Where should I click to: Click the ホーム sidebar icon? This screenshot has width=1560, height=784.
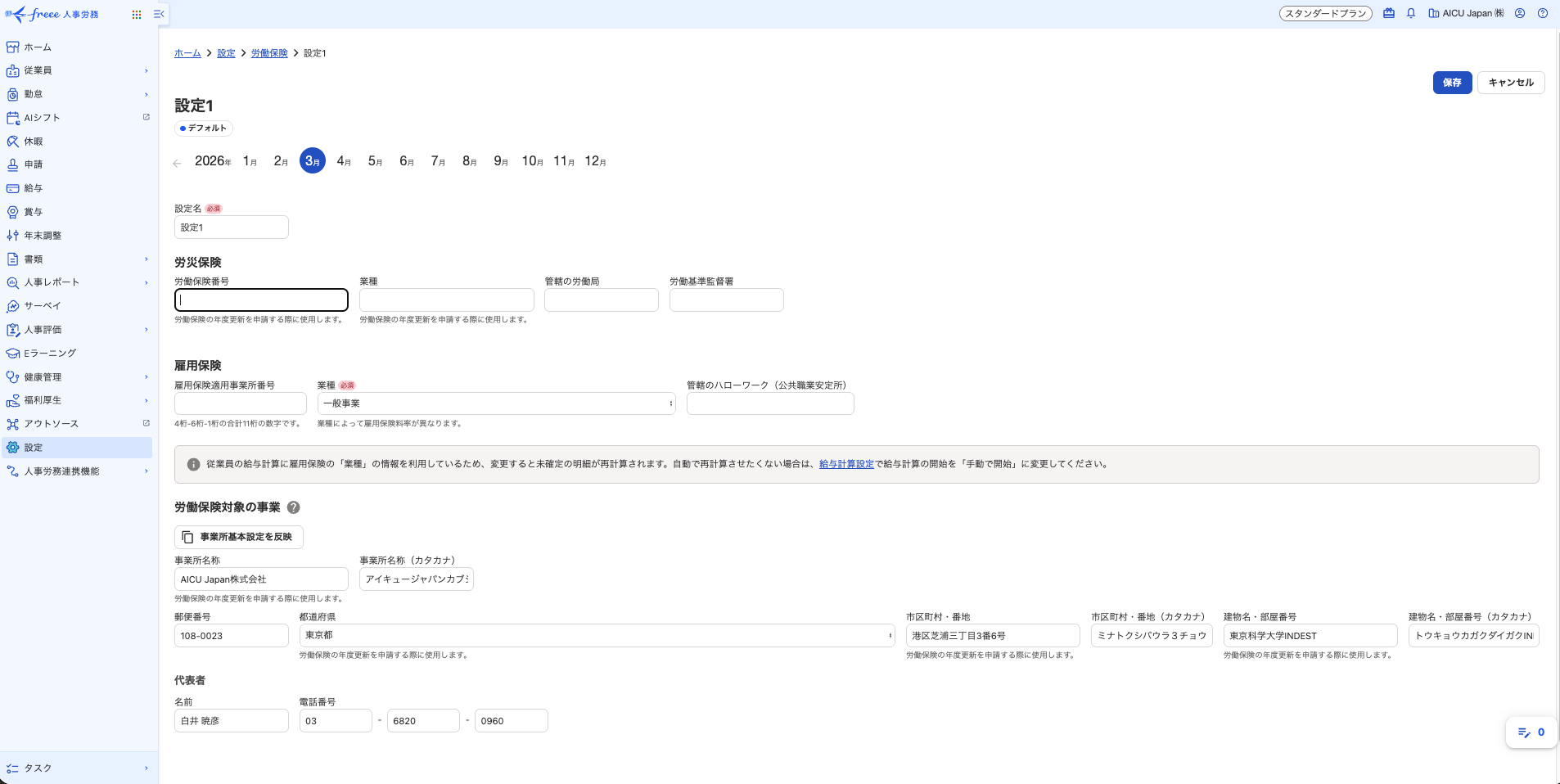(x=13, y=47)
